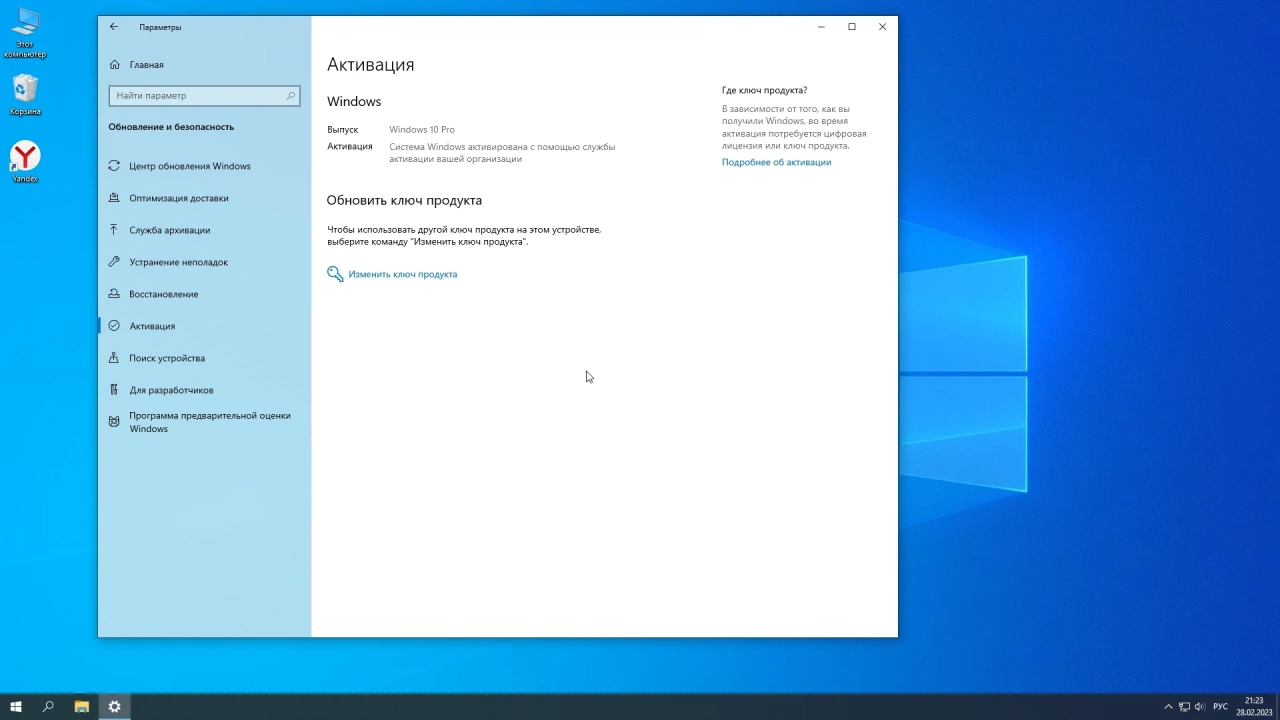Open Центр обновления Windows section

click(x=204, y=166)
